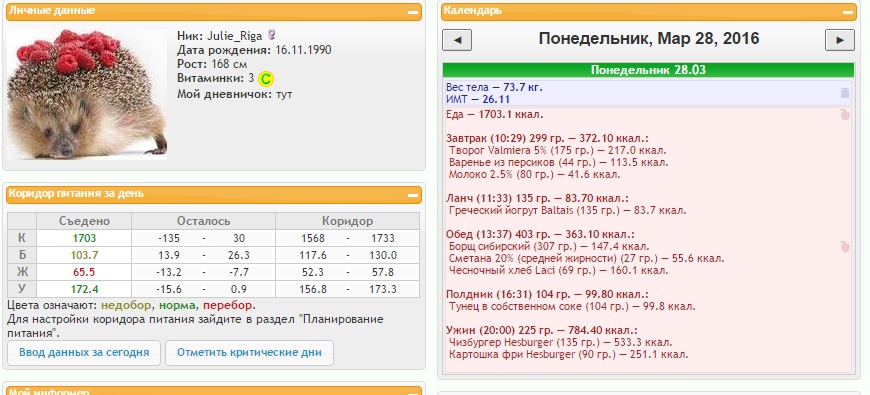Go to previous day with left arrow
Image resolution: width=870 pixels, height=395 pixels.
pos(457,40)
